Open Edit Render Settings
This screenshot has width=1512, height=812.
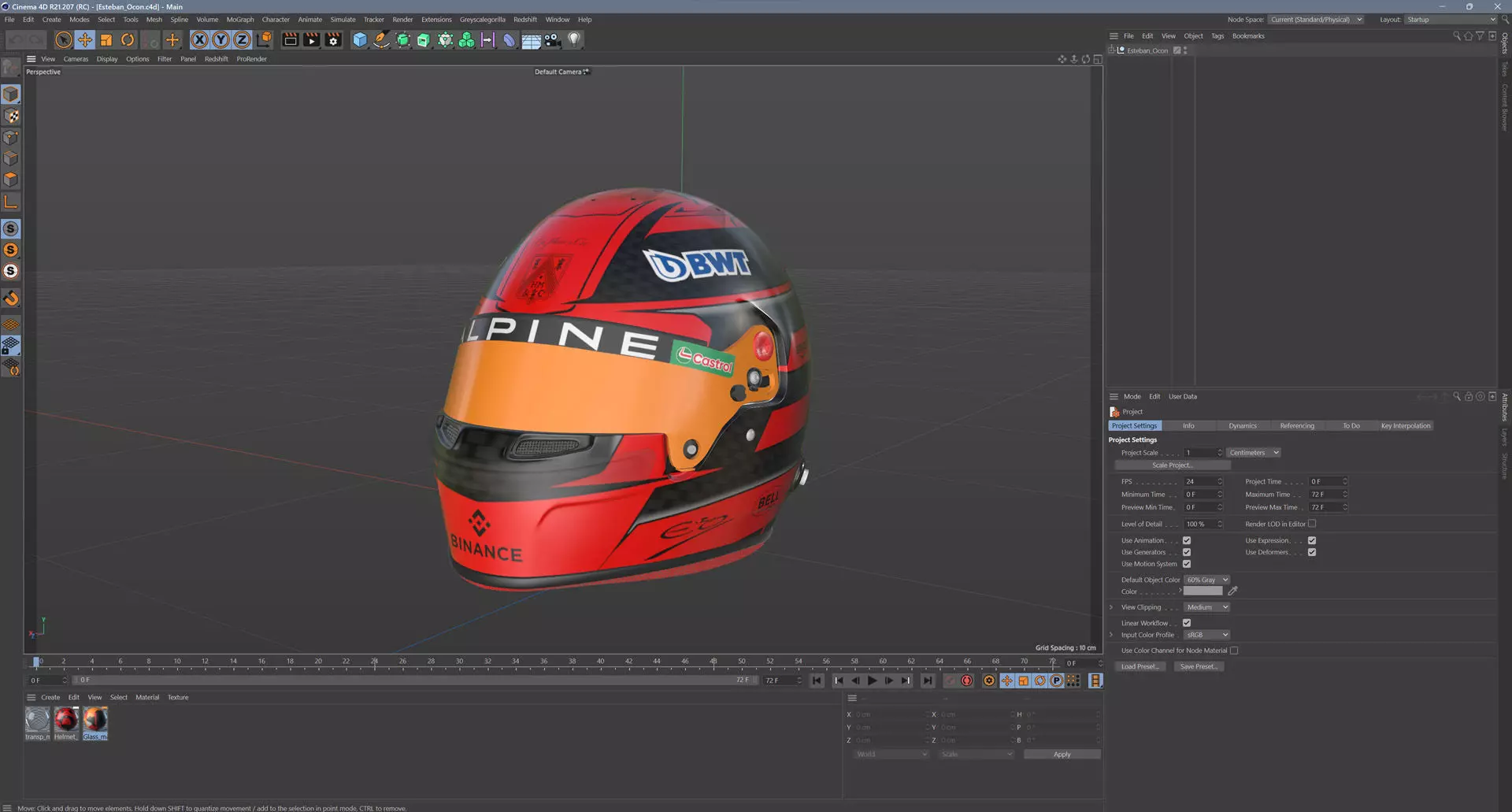click(x=334, y=39)
